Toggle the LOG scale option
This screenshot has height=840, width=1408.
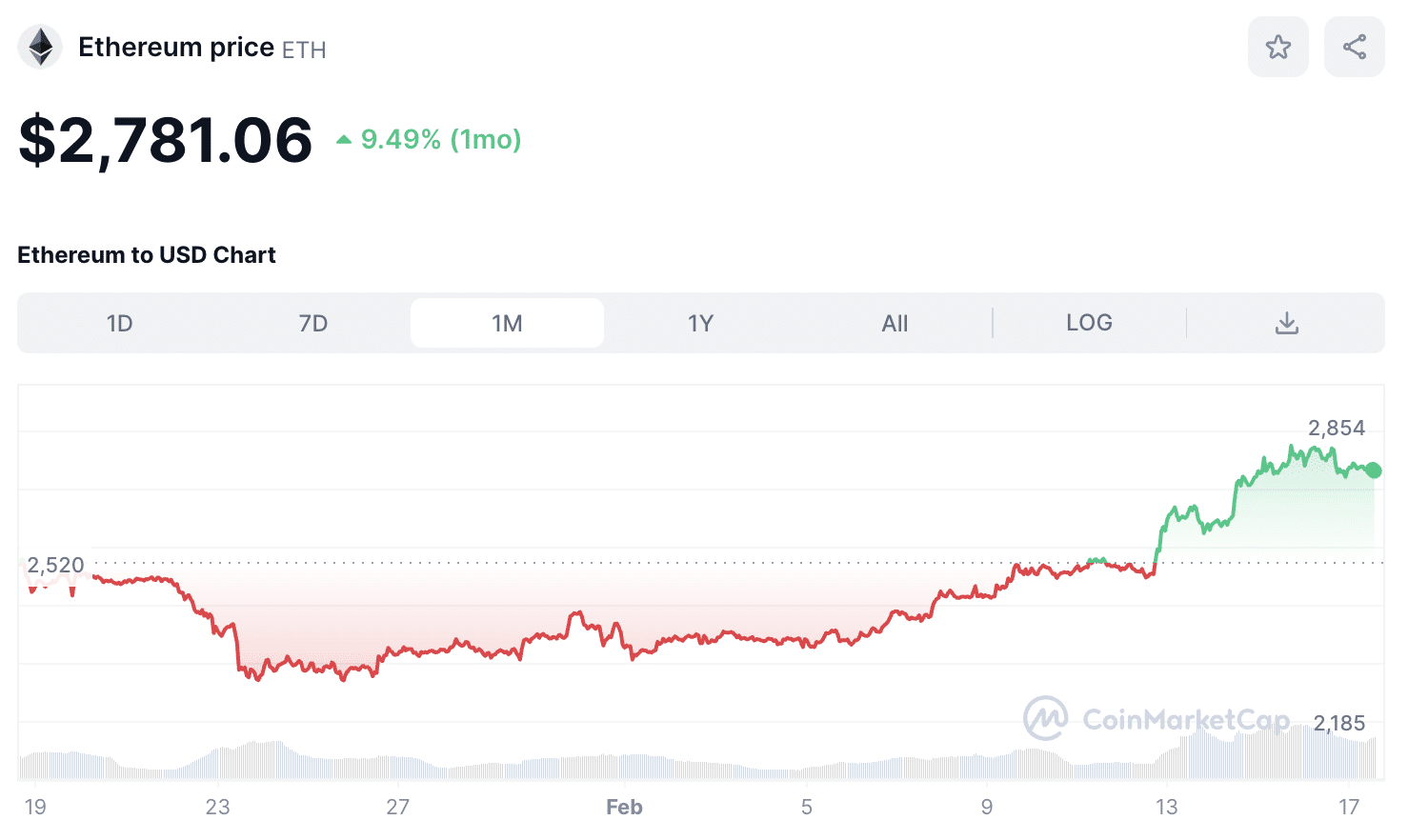(1089, 323)
